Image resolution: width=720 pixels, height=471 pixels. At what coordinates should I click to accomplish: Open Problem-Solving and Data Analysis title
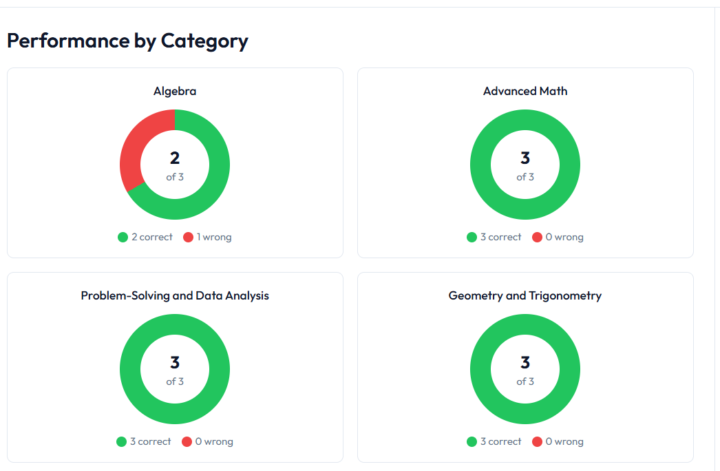click(175, 296)
